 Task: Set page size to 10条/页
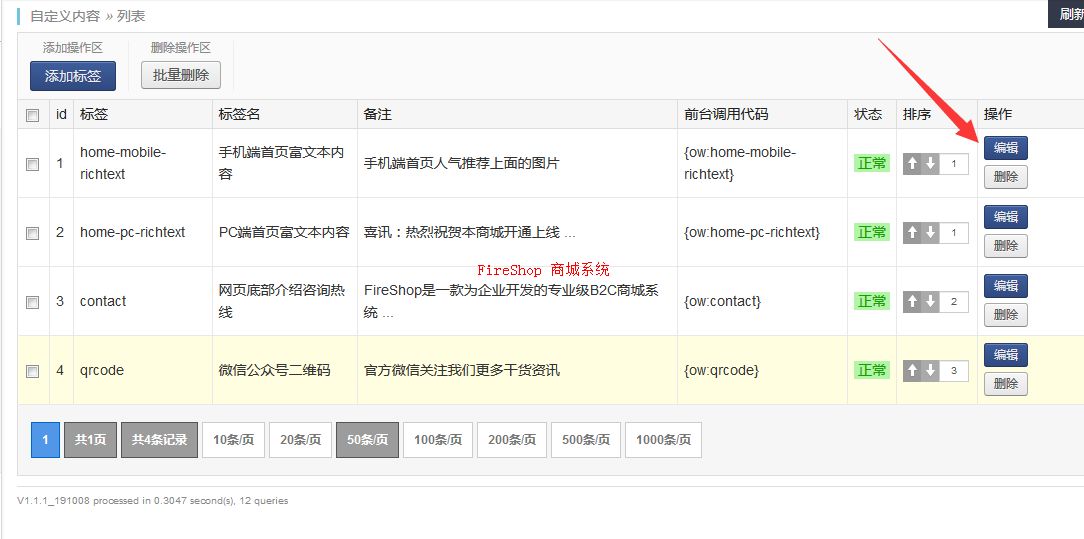click(234, 440)
